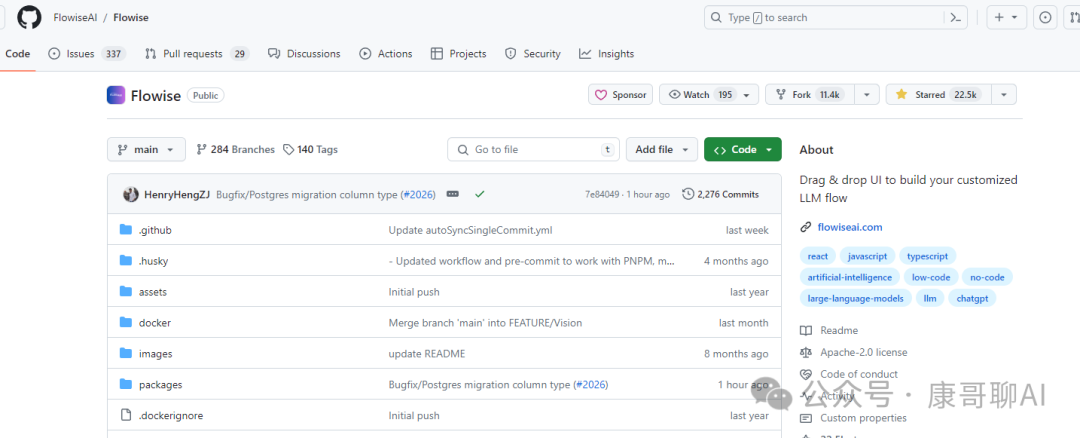Click the assets folder icon
The image size is (1080, 438).
(125, 292)
